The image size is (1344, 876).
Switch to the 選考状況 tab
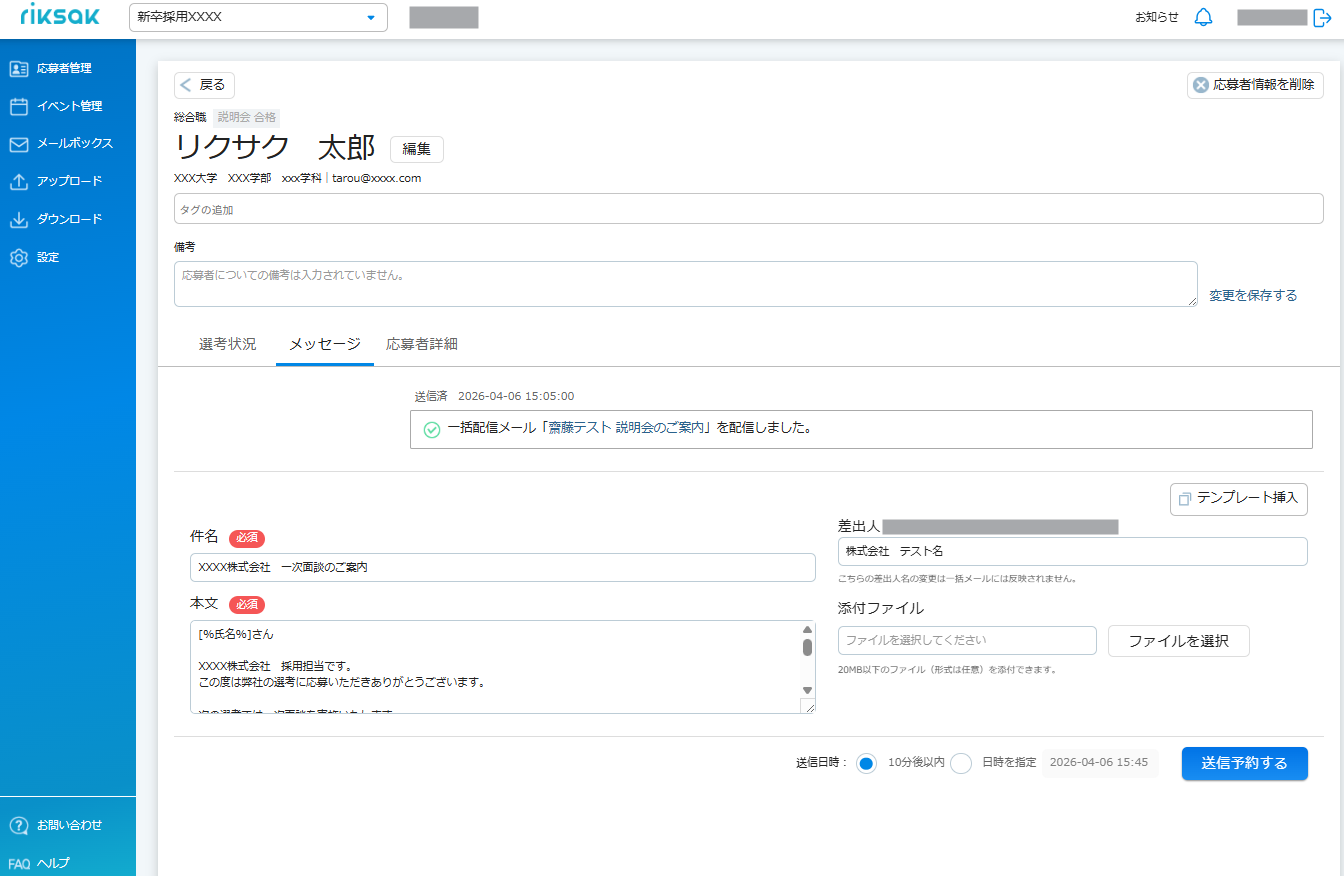227,344
